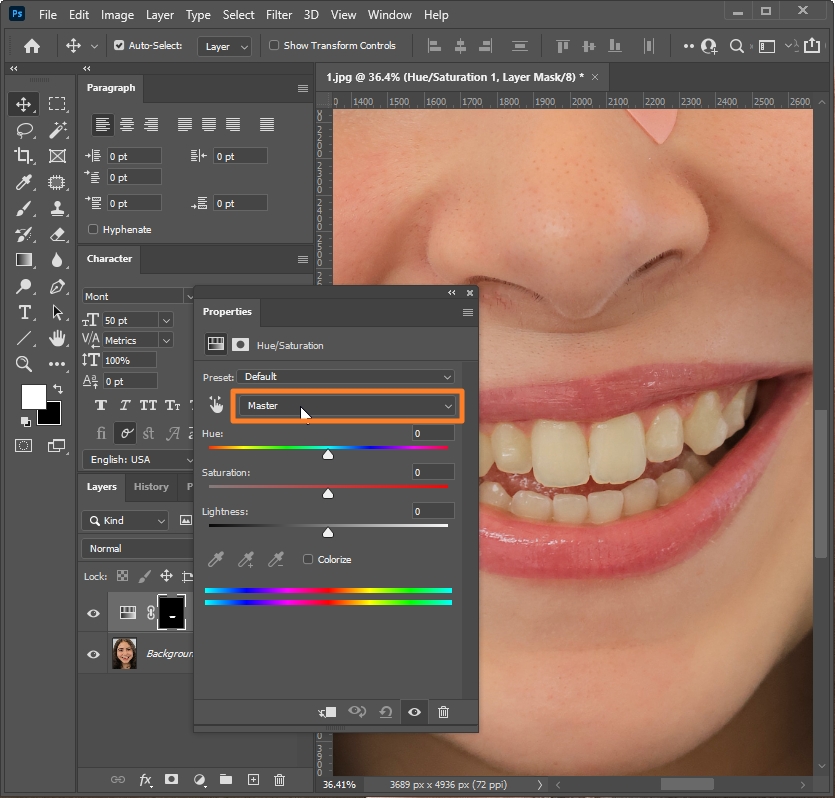Select the Eyedropper tool
835x798 pixels.
point(24,182)
